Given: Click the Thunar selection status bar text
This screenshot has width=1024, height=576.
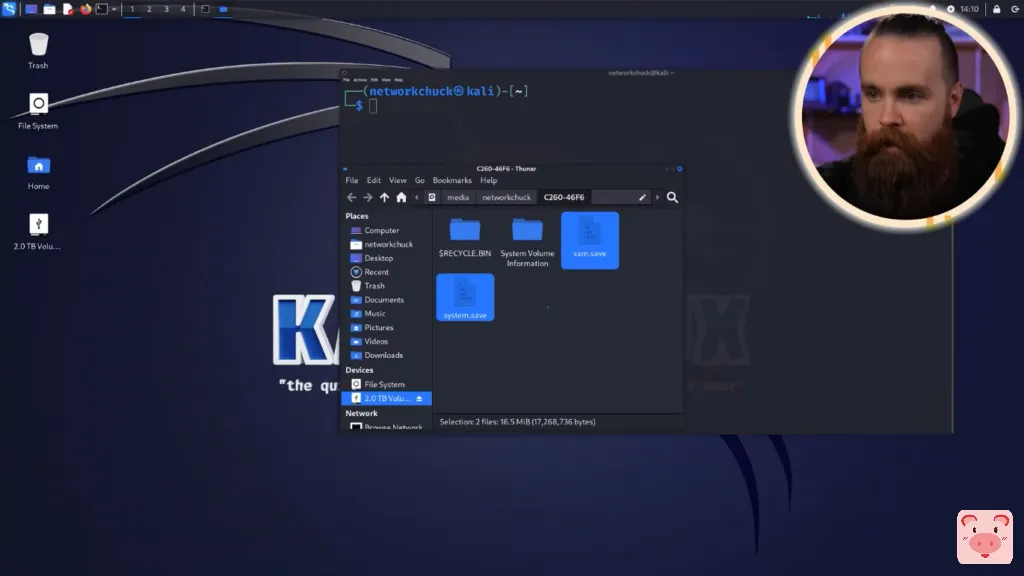Looking at the screenshot, I should pyautogui.click(x=517, y=422).
